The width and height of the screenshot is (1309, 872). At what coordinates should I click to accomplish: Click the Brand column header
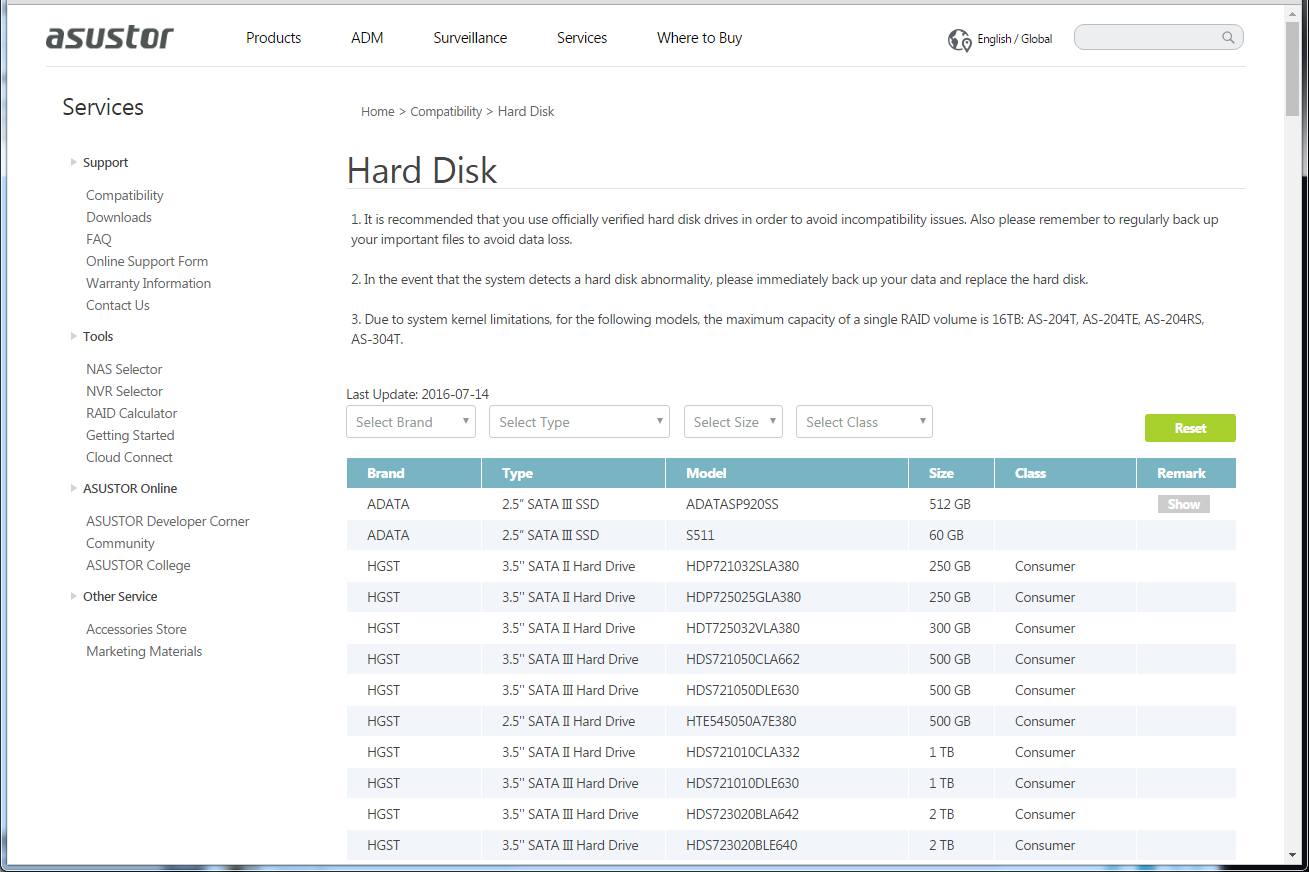coord(414,473)
